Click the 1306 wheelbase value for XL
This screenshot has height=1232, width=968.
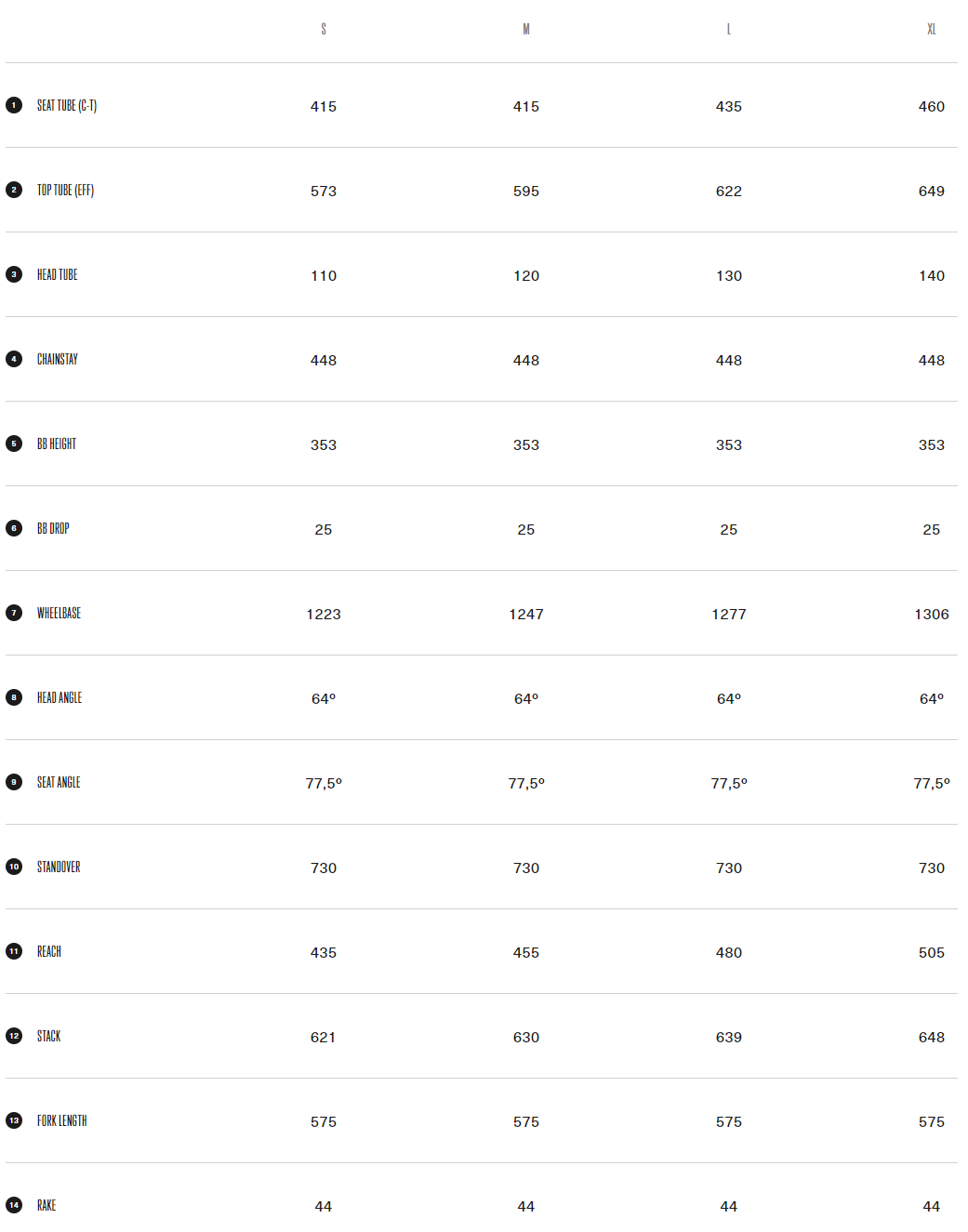[932, 615]
